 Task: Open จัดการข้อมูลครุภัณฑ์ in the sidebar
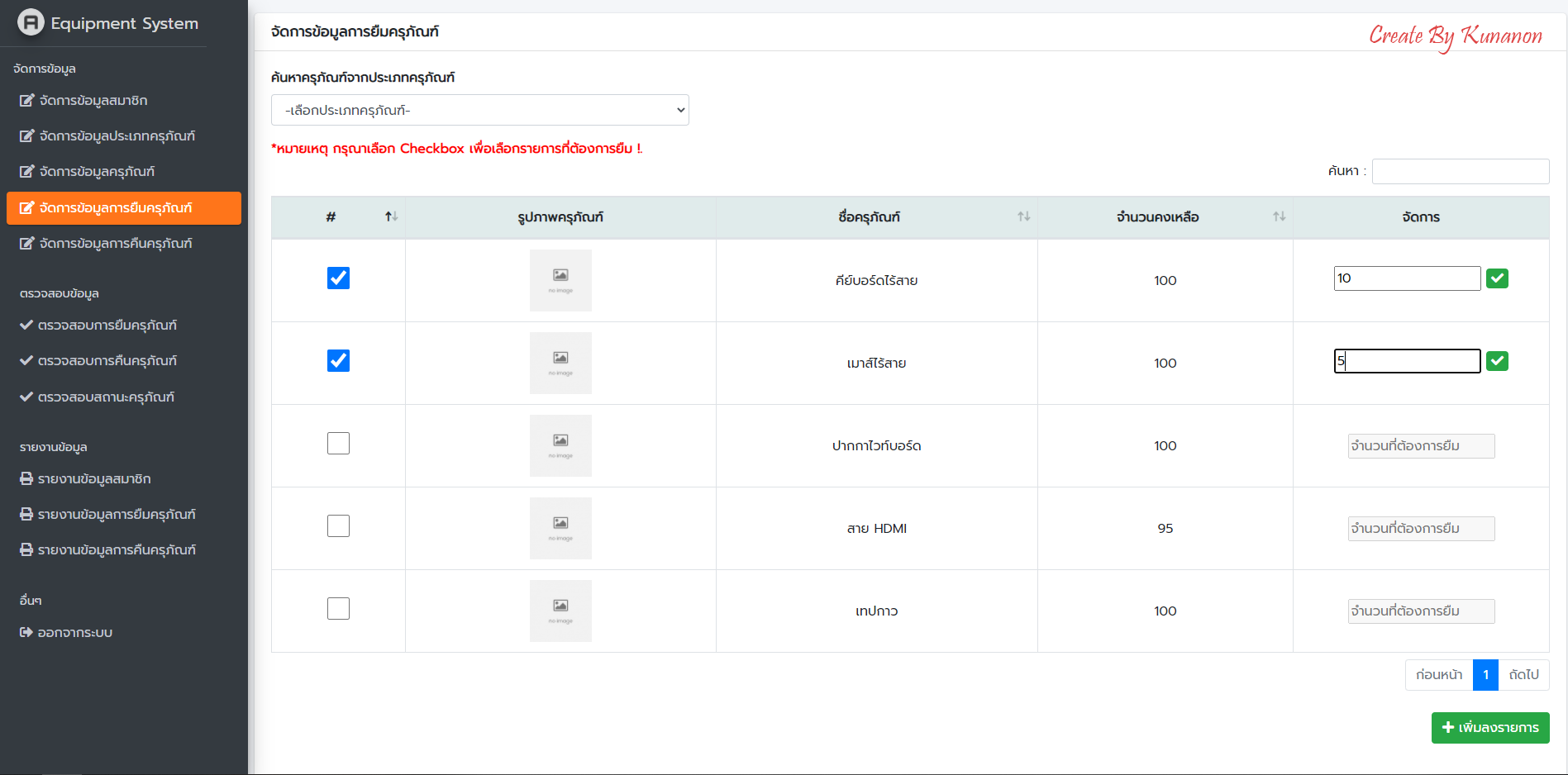coord(97,172)
